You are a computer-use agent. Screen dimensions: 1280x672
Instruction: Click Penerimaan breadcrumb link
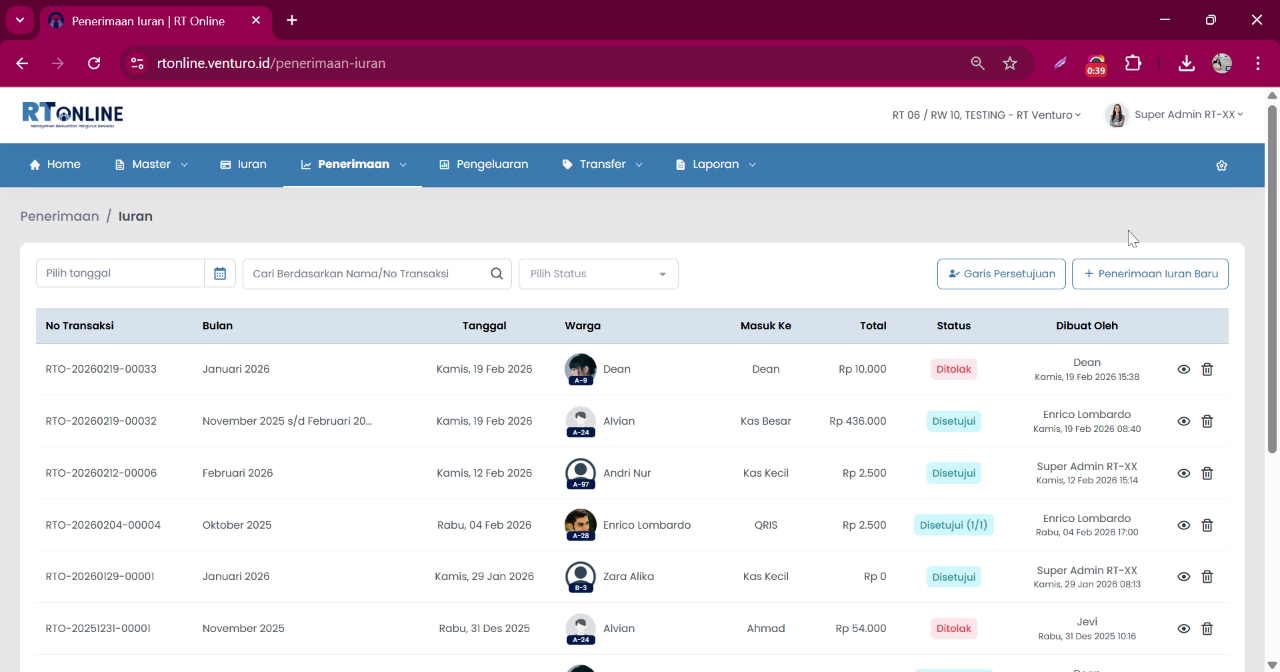[59, 216]
